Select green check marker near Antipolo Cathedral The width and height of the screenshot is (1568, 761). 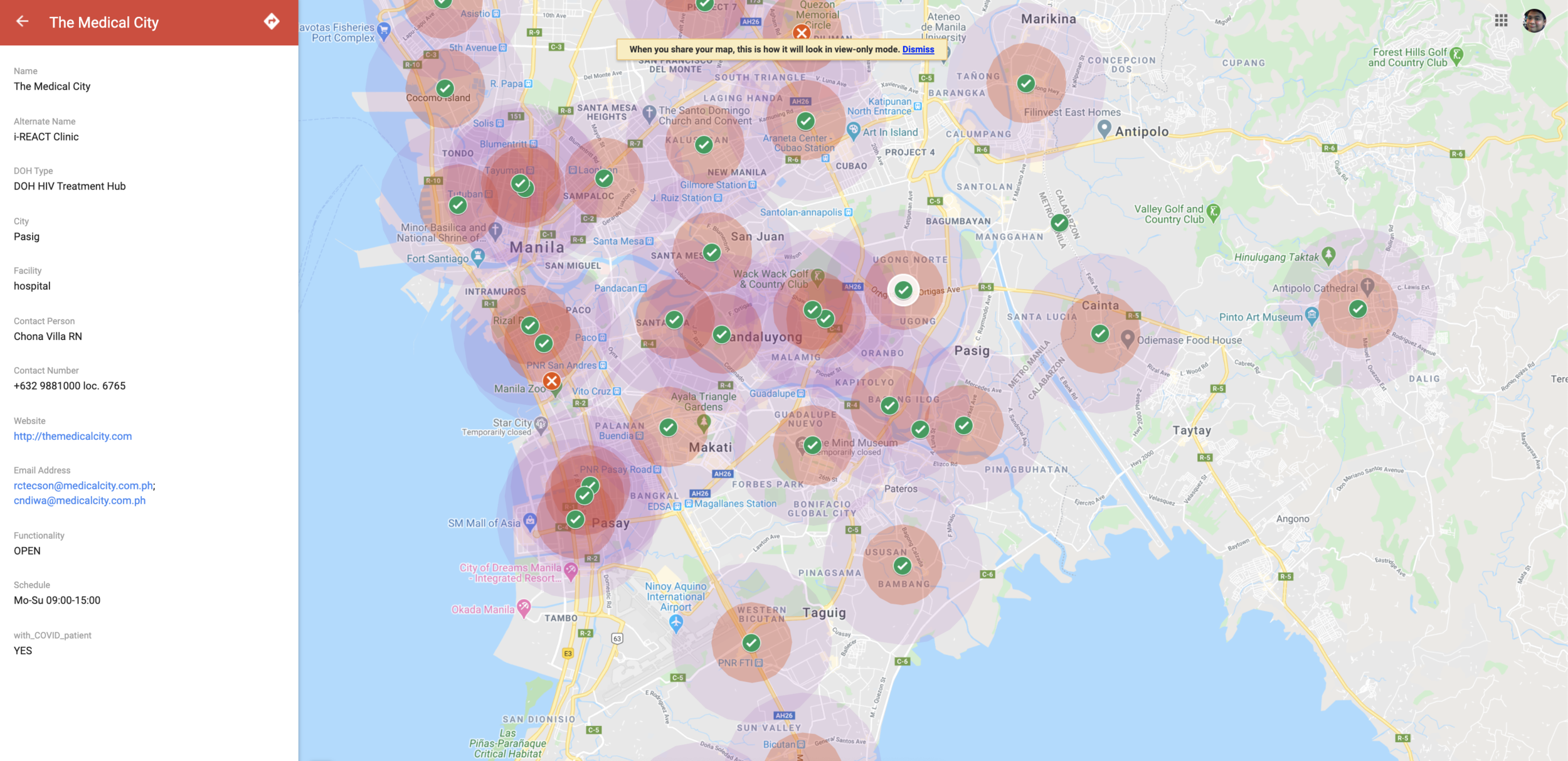coord(1358,309)
